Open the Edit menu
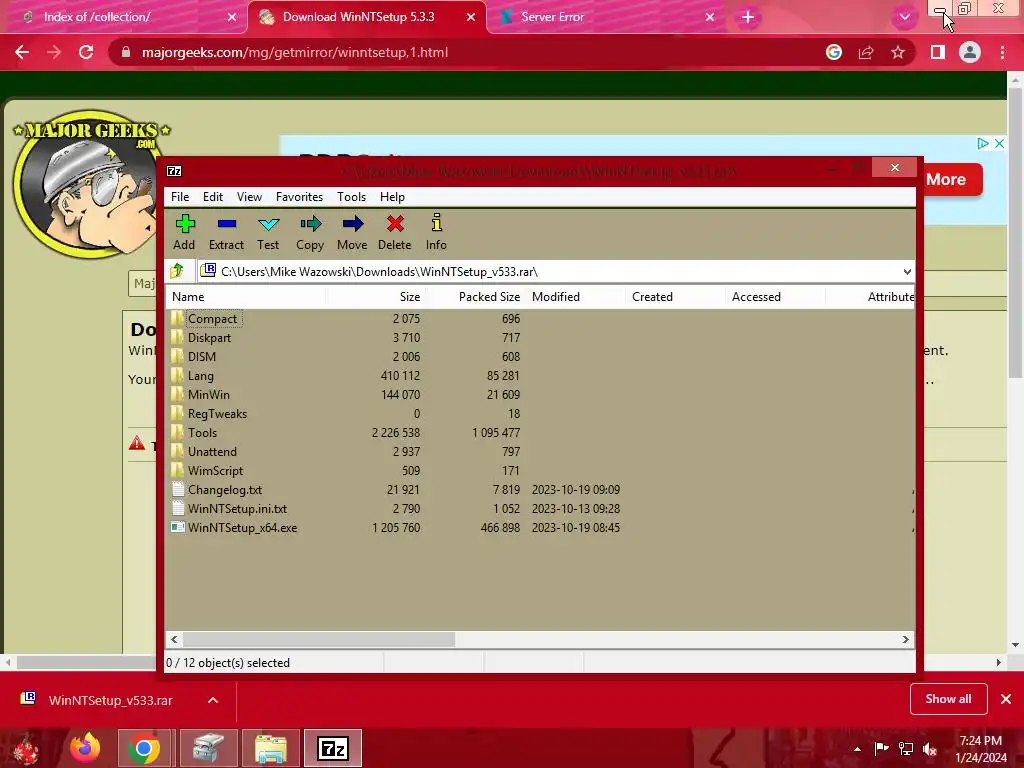The width and height of the screenshot is (1024, 768). [213, 197]
